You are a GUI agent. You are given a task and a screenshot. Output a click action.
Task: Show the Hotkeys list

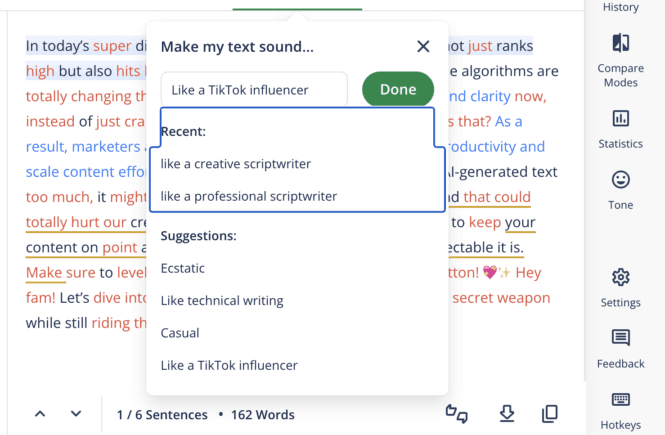[x=620, y=410]
